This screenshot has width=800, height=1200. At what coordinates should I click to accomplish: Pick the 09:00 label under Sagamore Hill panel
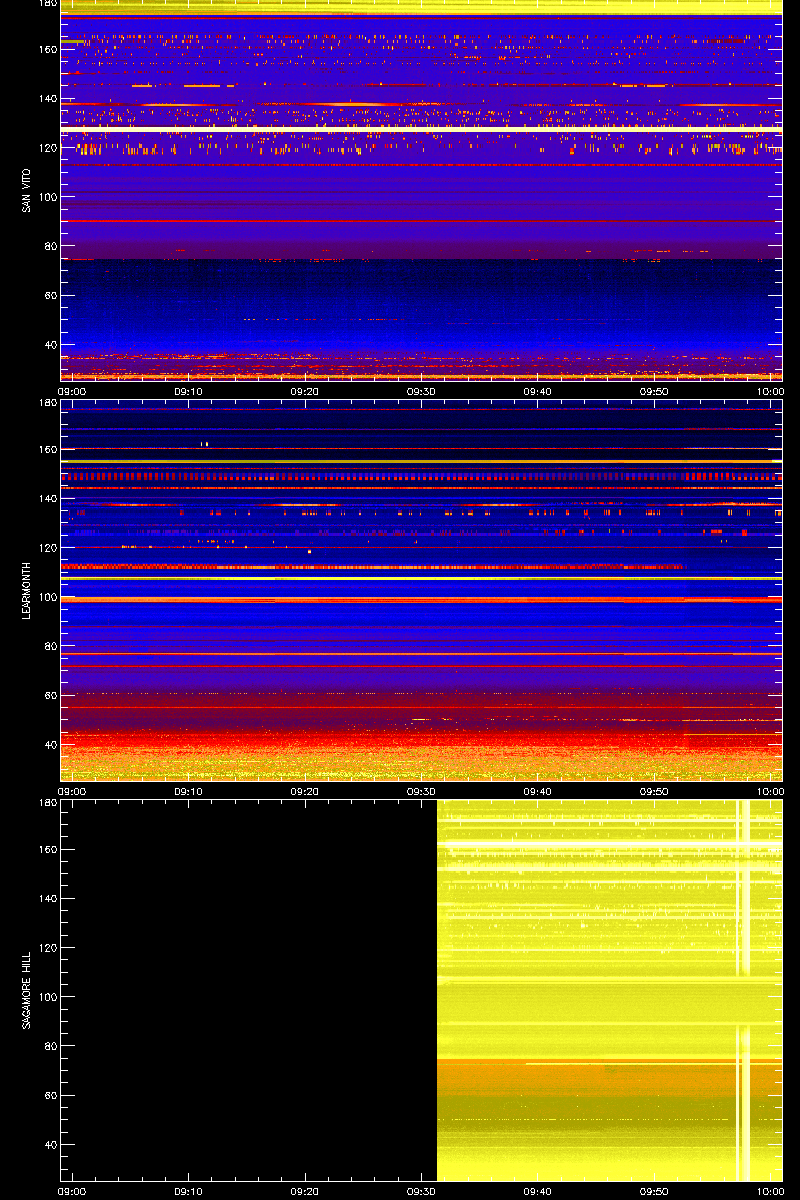coord(72,1192)
